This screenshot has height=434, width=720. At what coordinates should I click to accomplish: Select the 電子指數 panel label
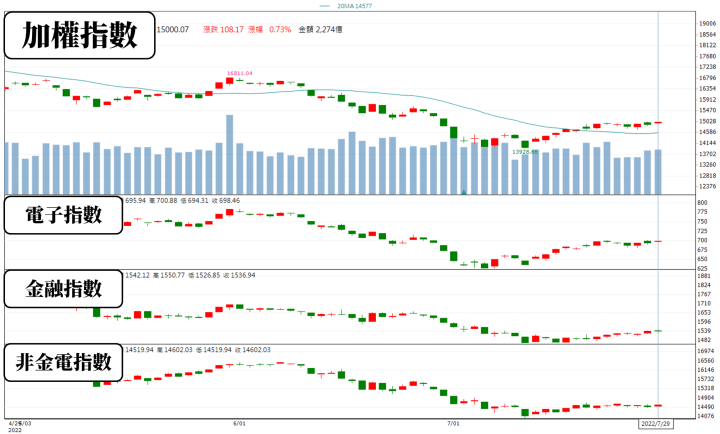click(x=65, y=216)
